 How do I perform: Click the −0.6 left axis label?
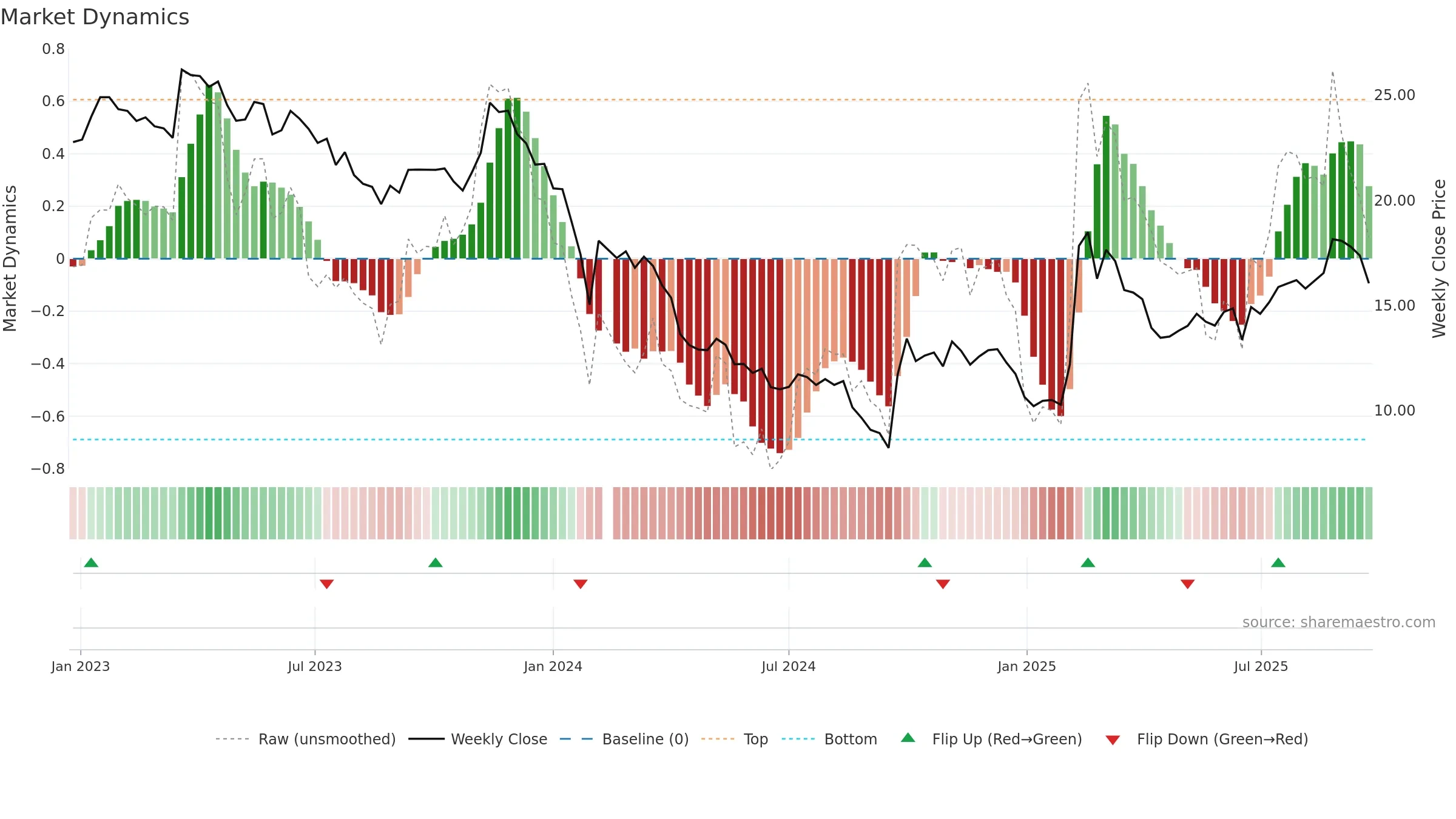click(x=48, y=416)
